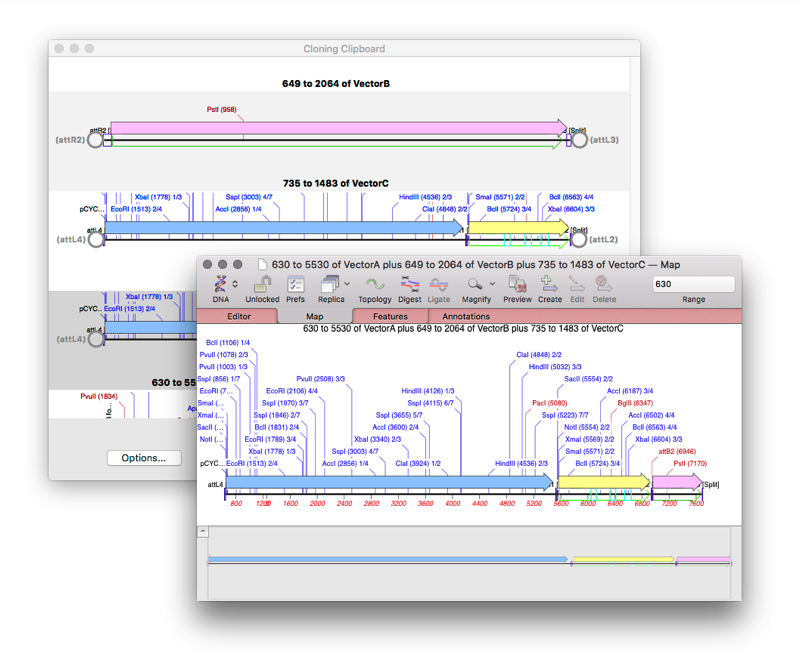Open the DNA tool dropdown chevron
Viewport: 800px width, 660px height.
click(x=234, y=283)
